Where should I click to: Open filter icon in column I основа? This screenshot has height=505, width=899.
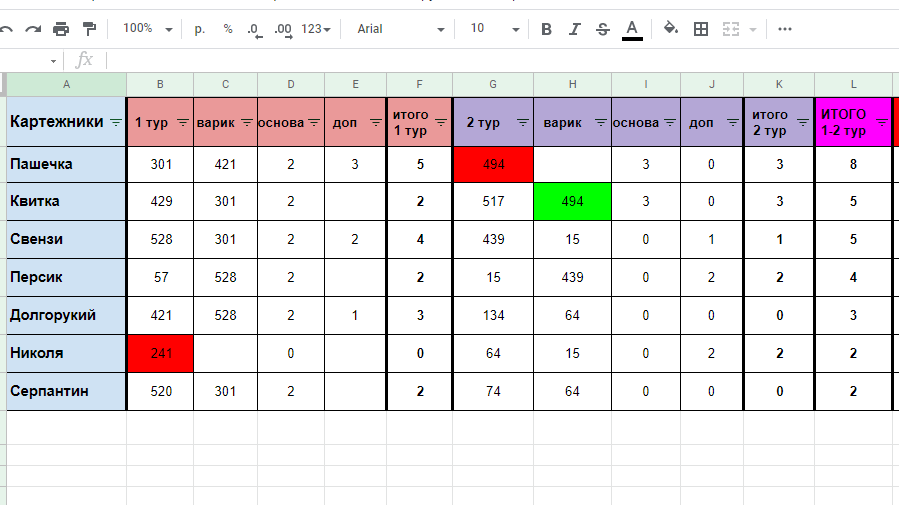[x=670, y=122]
